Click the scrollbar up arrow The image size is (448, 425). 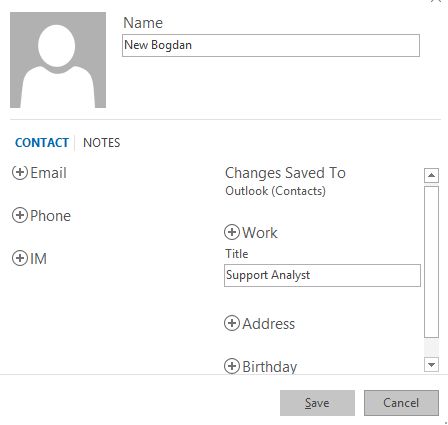(431, 175)
